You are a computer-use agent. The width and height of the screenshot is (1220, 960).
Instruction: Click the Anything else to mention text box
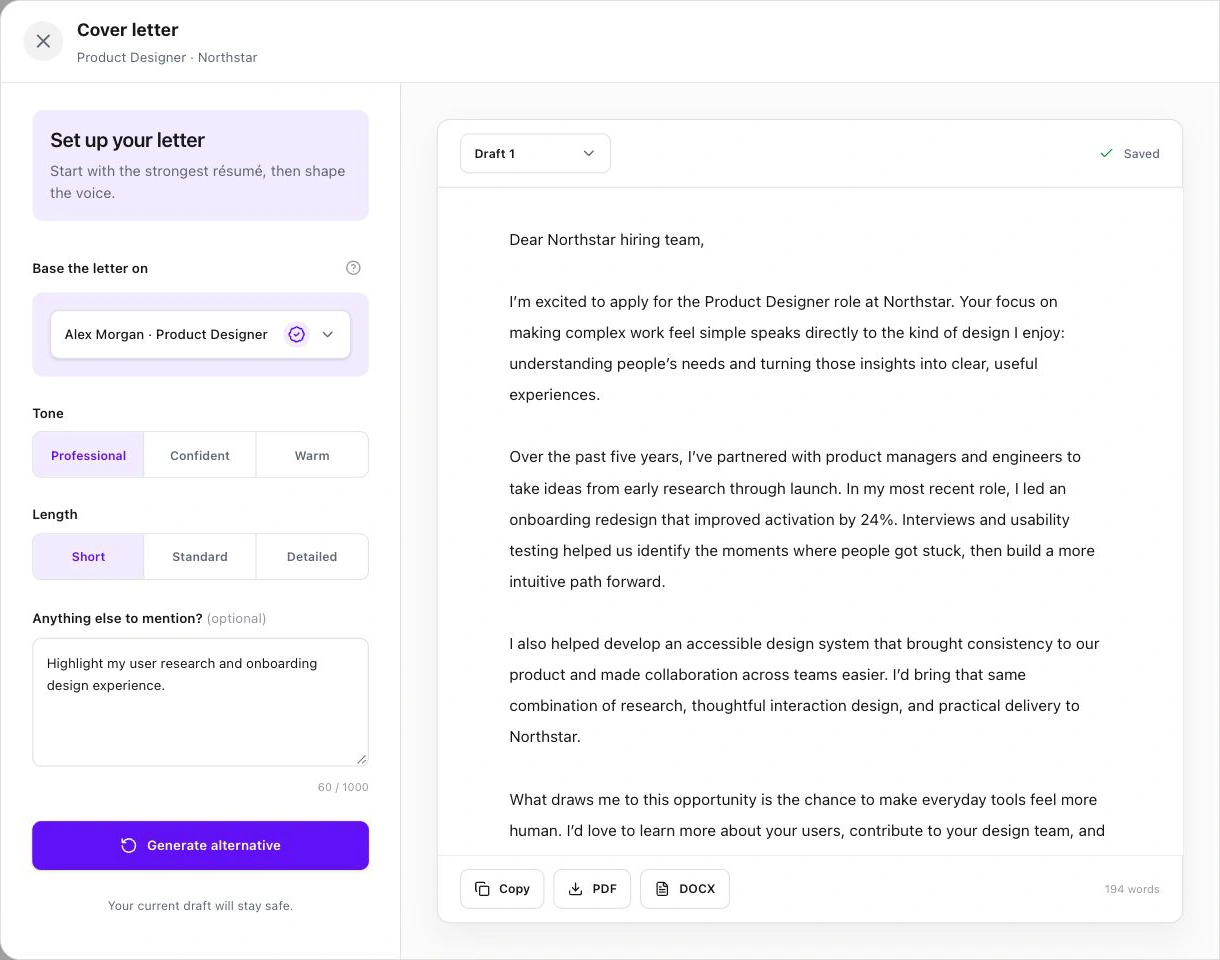pyautogui.click(x=200, y=702)
